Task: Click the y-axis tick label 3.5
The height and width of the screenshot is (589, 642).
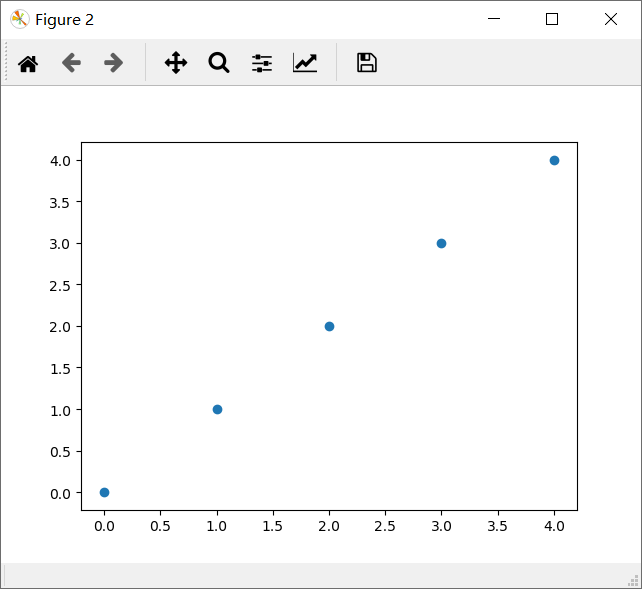Action: tap(60, 203)
